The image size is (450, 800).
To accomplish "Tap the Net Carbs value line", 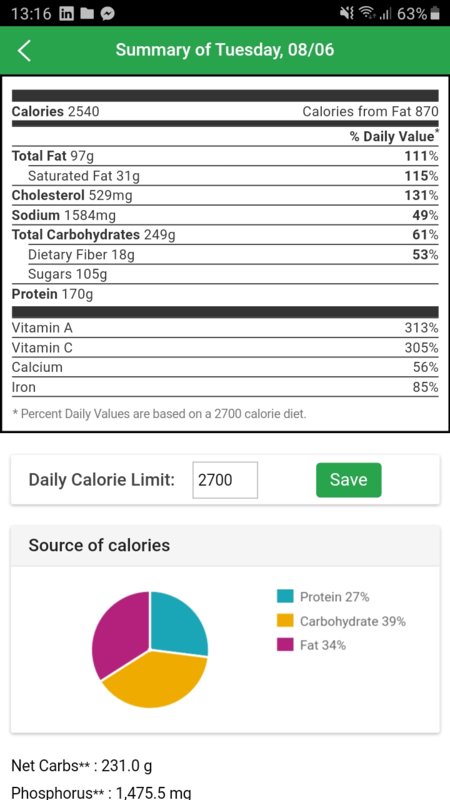I will click(x=82, y=766).
